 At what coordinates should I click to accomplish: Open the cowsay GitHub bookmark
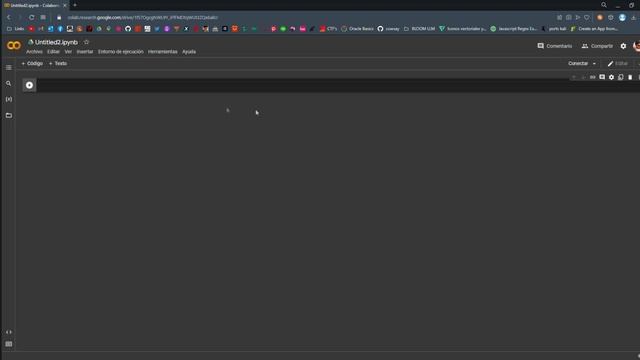389,29
